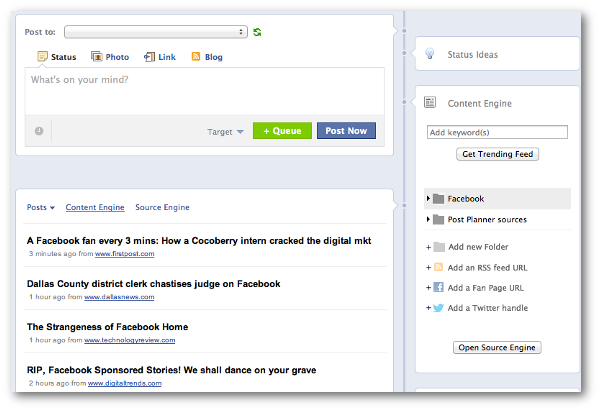Open RIP, Facebook Sponsored Stories headline
Screen dimensions: 600x411
click(x=171, y=370)
